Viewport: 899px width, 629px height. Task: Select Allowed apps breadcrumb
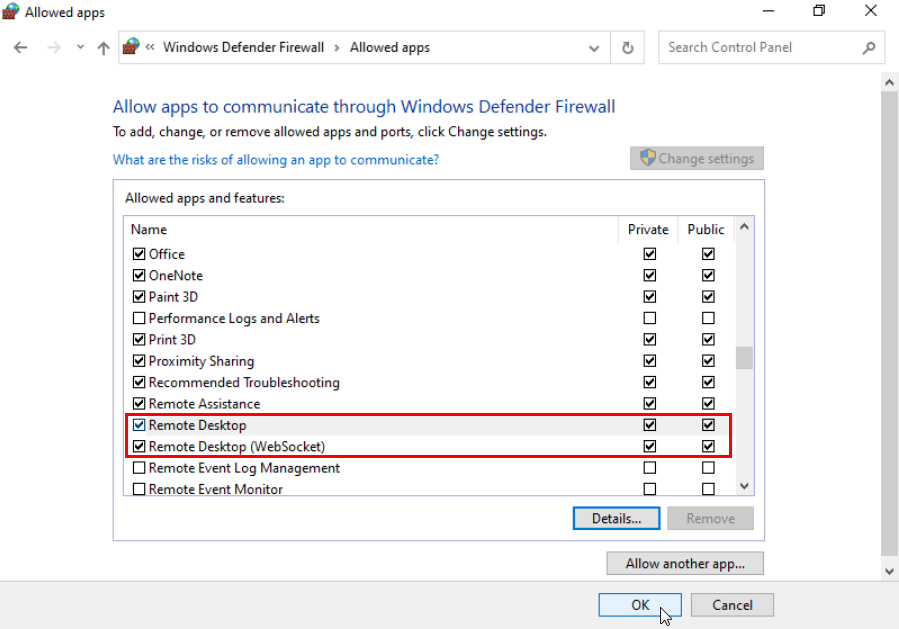390,47
